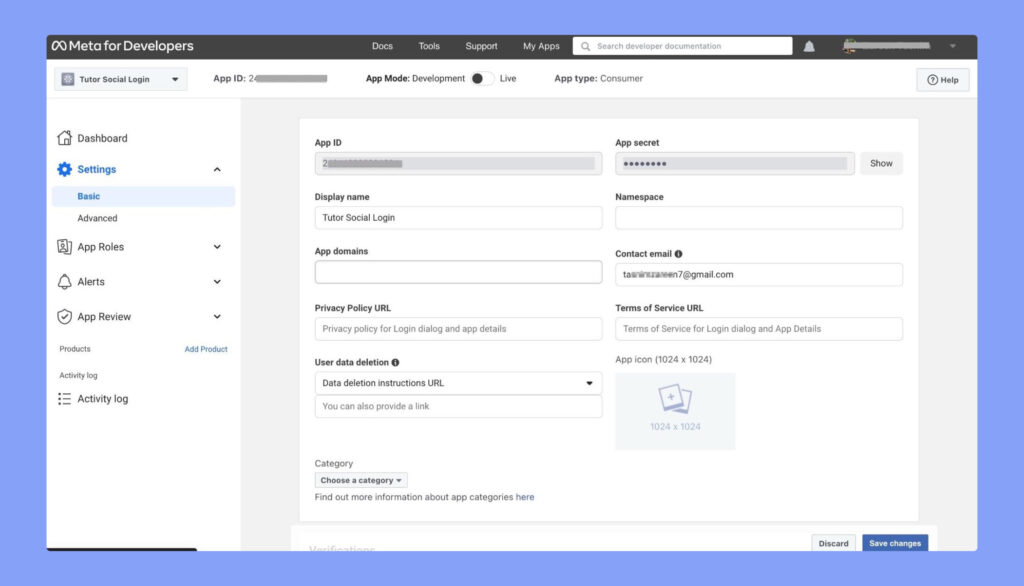
Task: Click the notifications bell in the top bar
Action: click(x=808, y=45)
